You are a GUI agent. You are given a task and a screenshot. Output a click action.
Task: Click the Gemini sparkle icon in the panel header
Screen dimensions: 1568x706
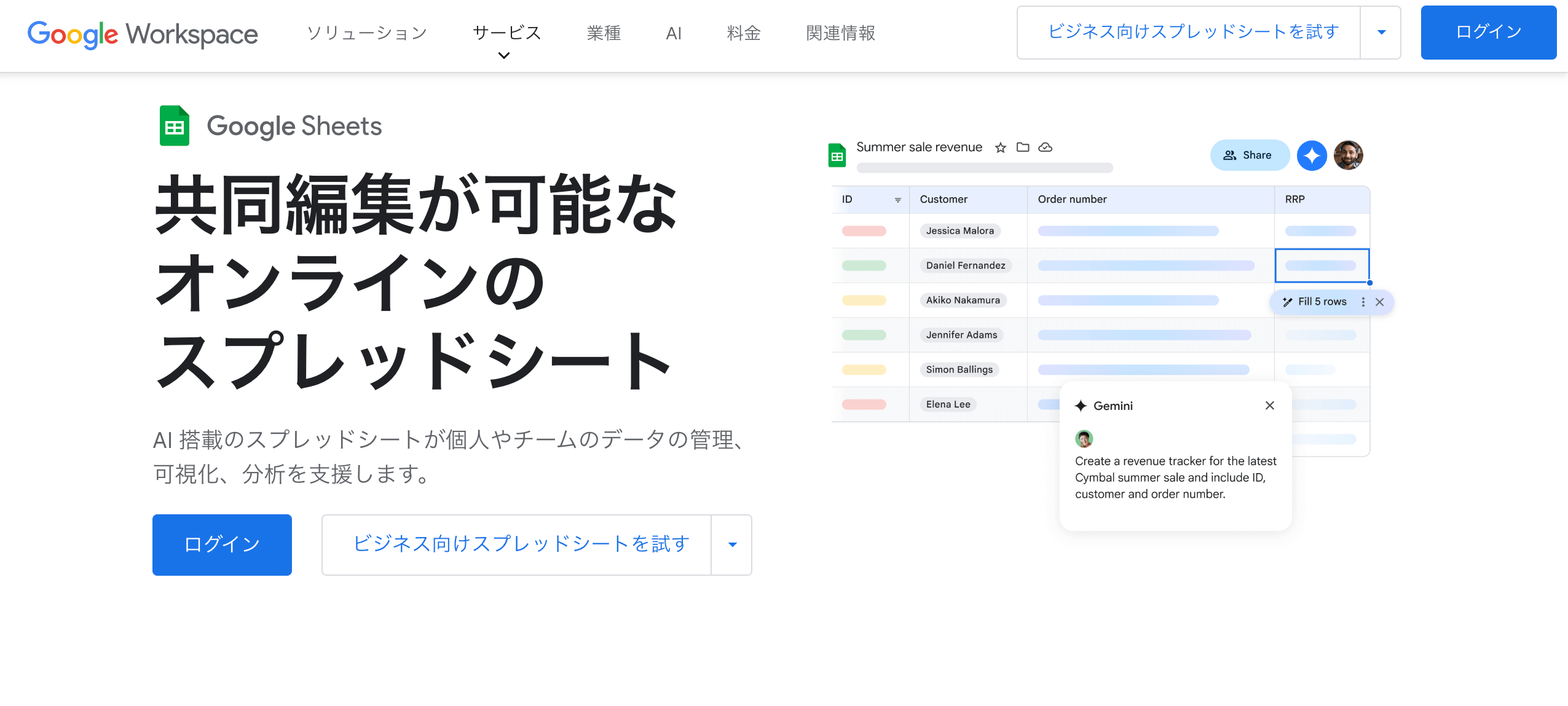point(1081,406)
